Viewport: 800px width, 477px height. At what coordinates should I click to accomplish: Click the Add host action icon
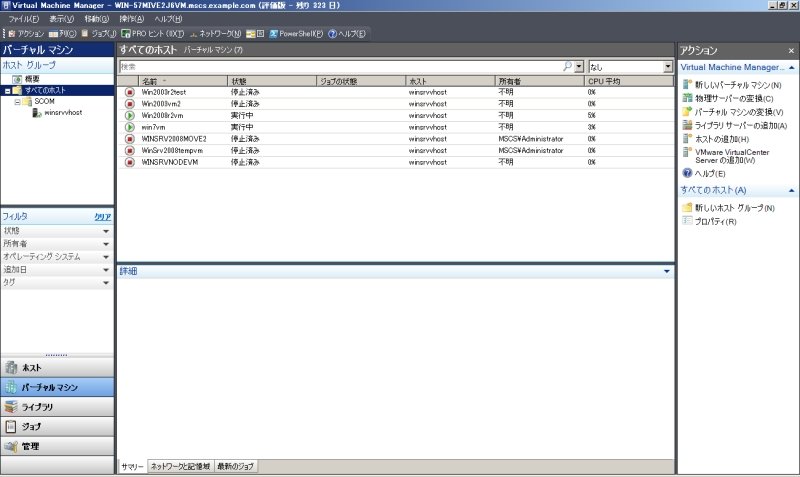(x=687, y=138)
